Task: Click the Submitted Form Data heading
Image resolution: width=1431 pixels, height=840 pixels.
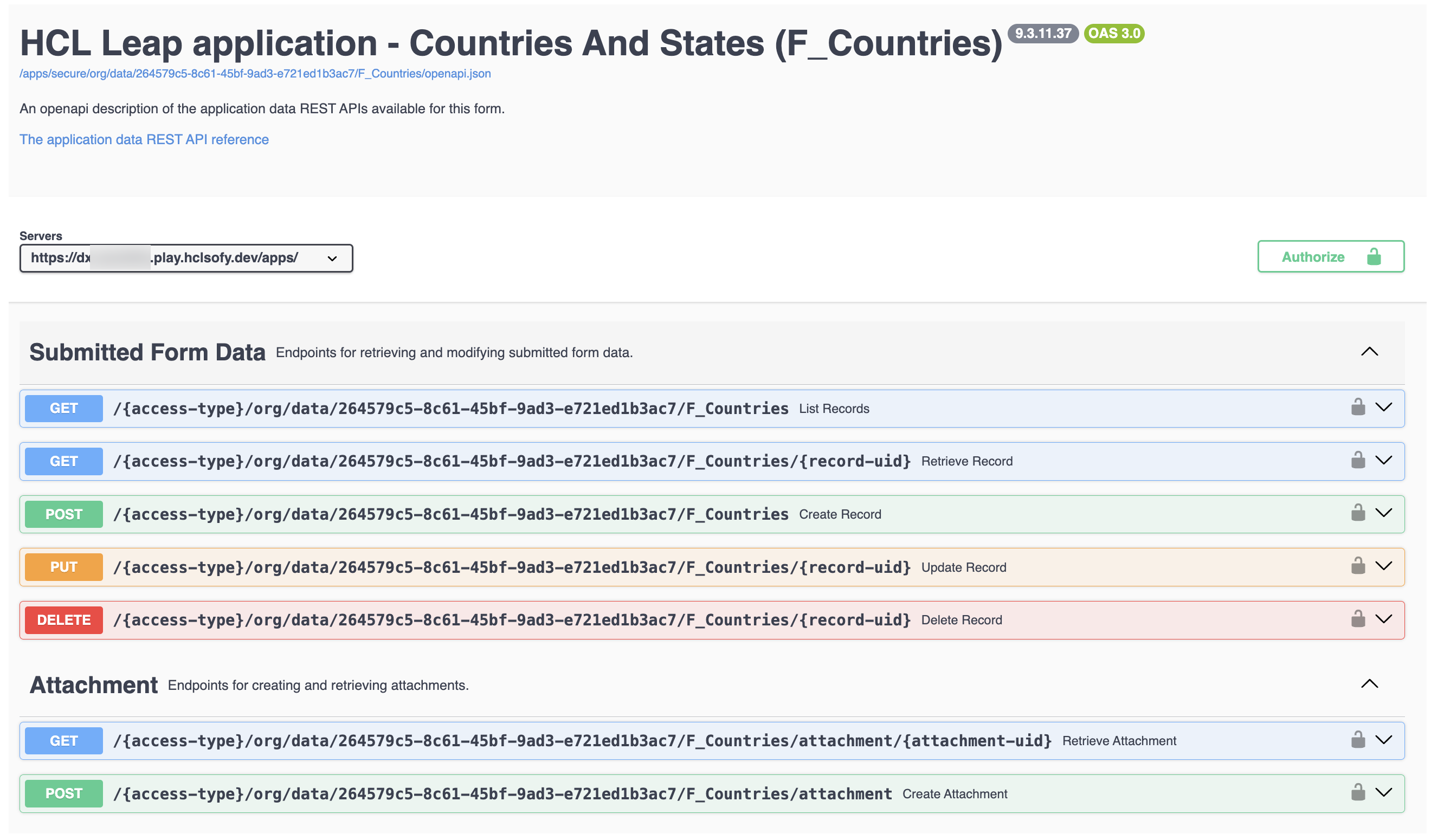Action: pyautogui.click(x=147, y=352)
